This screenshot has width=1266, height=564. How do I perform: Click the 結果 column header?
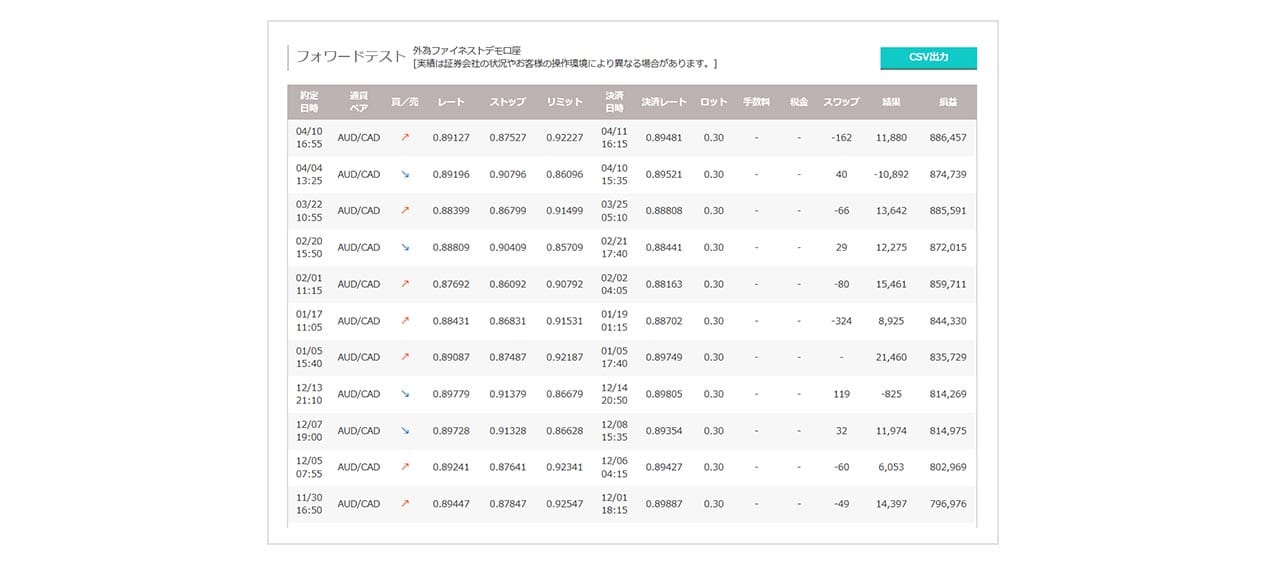pos(891,102)
